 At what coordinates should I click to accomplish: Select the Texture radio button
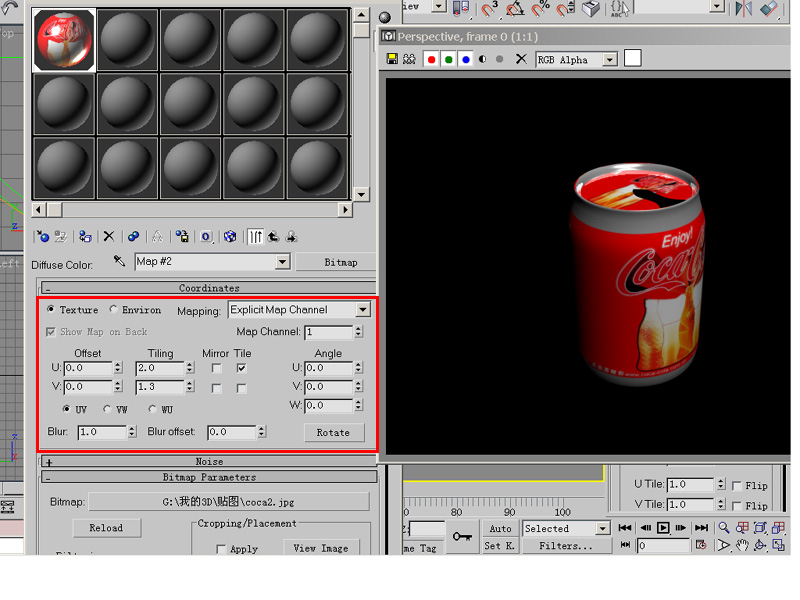[51, 309]
